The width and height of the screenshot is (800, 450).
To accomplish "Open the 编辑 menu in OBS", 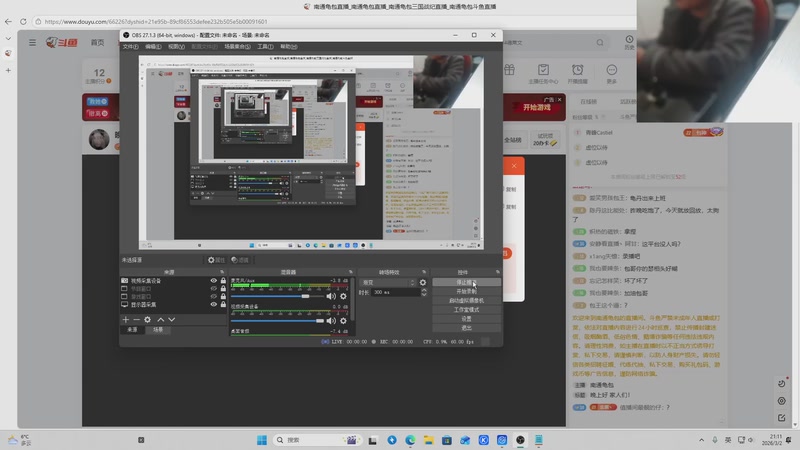I will [x=153, y=46].
